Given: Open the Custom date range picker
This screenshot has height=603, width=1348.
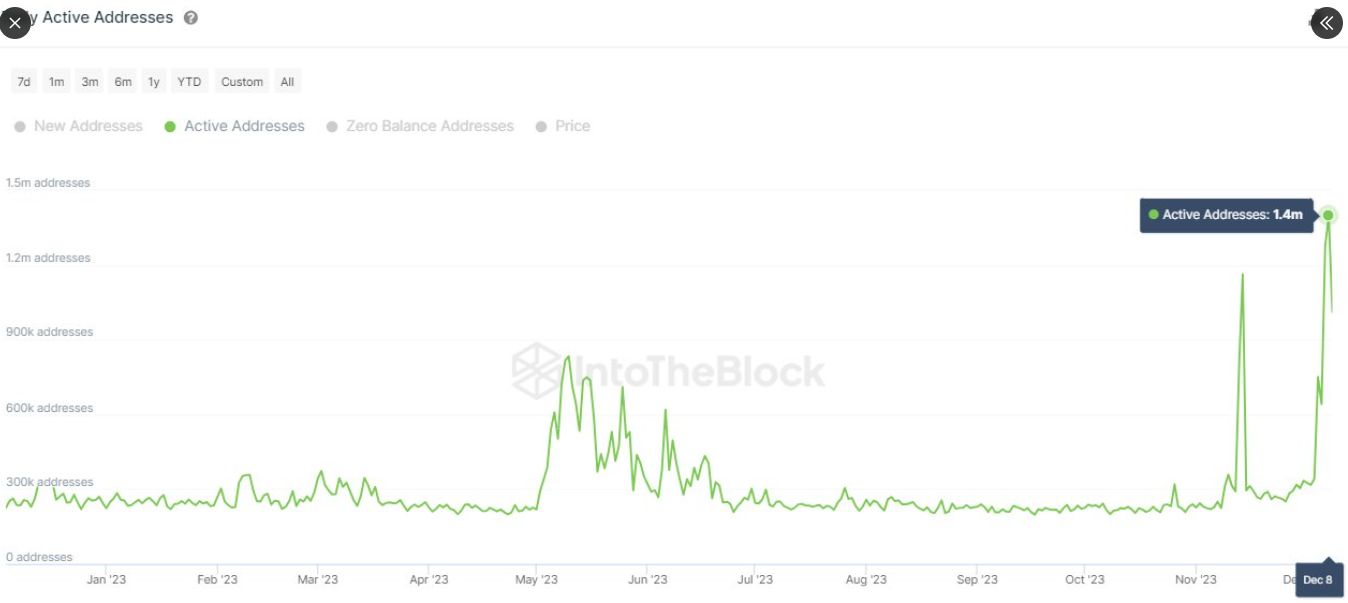Looking at the screenshot, I should [242, 82].
